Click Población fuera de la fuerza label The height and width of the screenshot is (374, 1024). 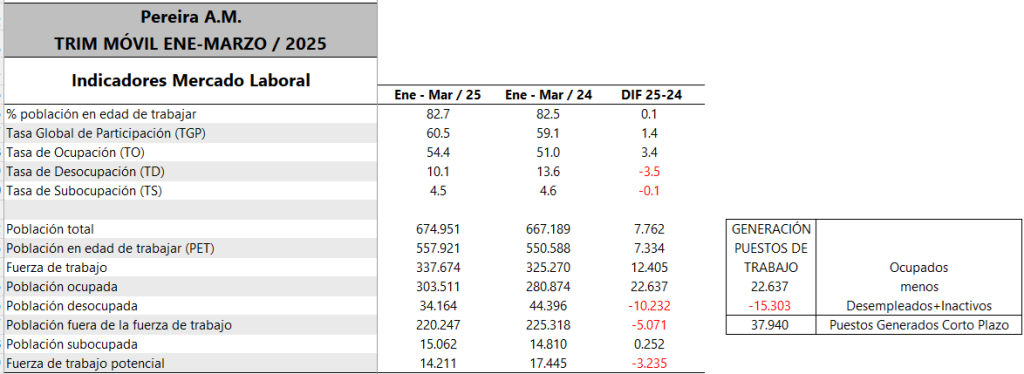(x=119, y=325)
